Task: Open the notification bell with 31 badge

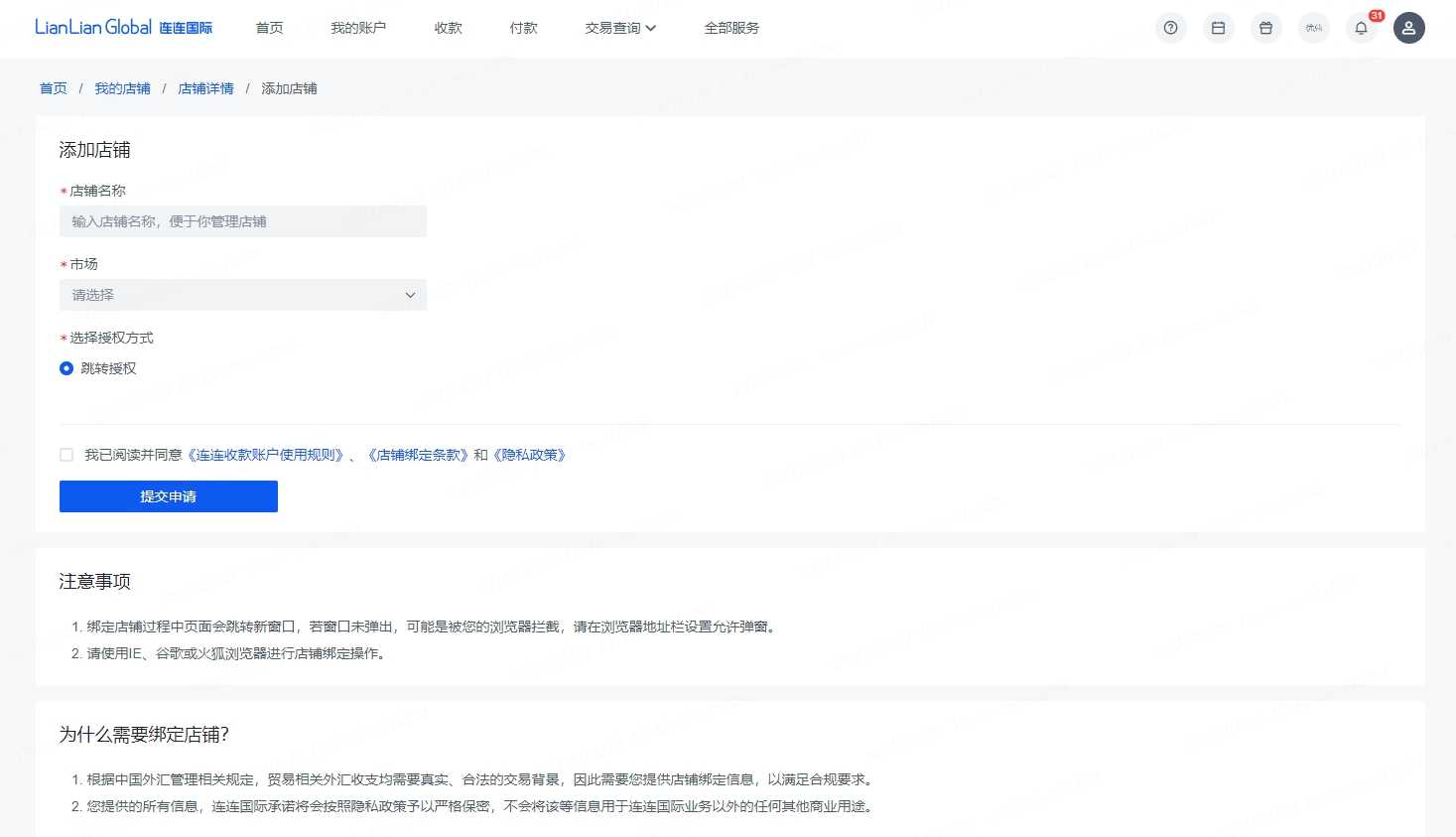Action: click(1361, 28)
